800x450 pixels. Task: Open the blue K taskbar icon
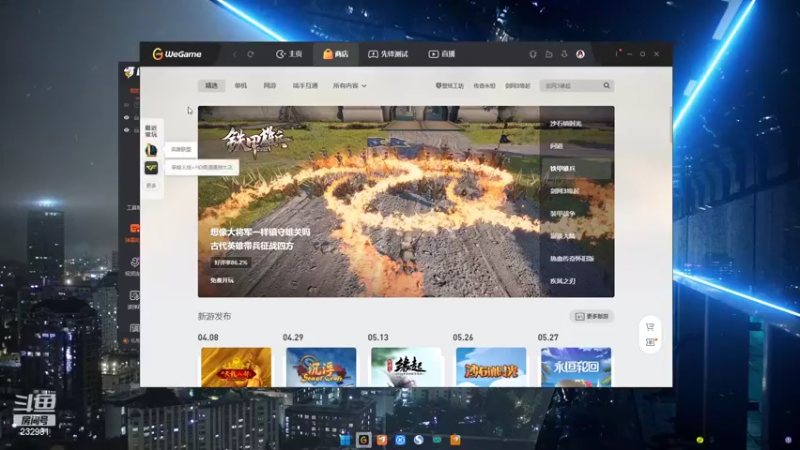[401, 440]
